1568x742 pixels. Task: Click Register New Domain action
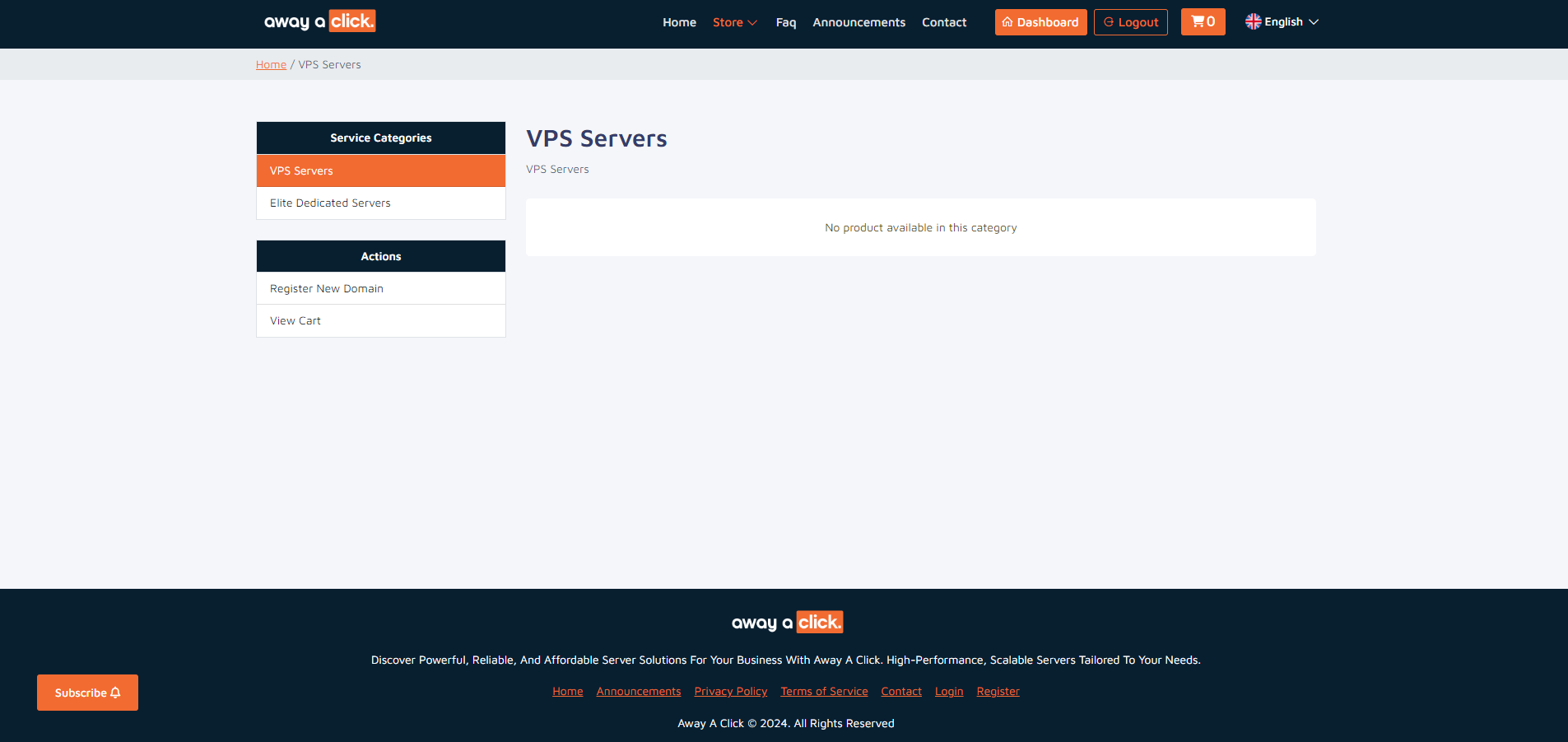tap(380, 288)
